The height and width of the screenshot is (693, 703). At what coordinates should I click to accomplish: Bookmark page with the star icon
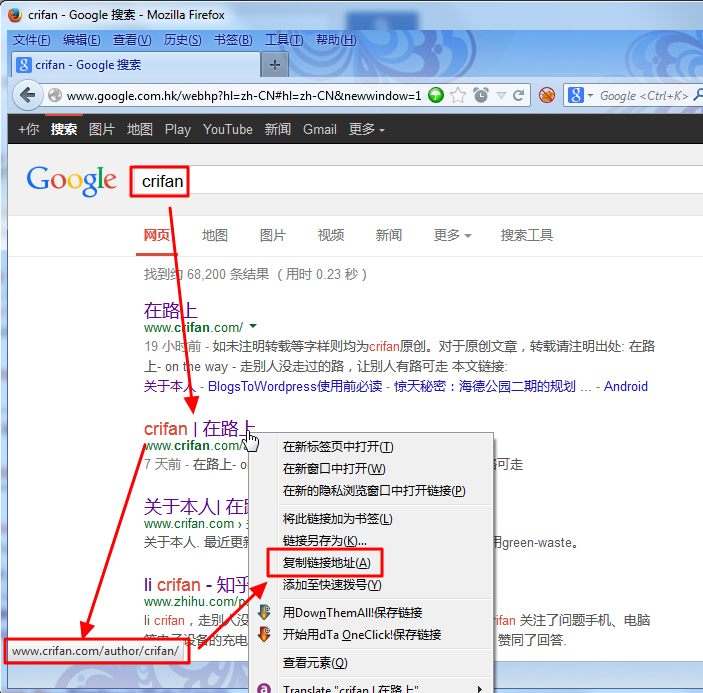pyautogui.click(x=458, y=95)
